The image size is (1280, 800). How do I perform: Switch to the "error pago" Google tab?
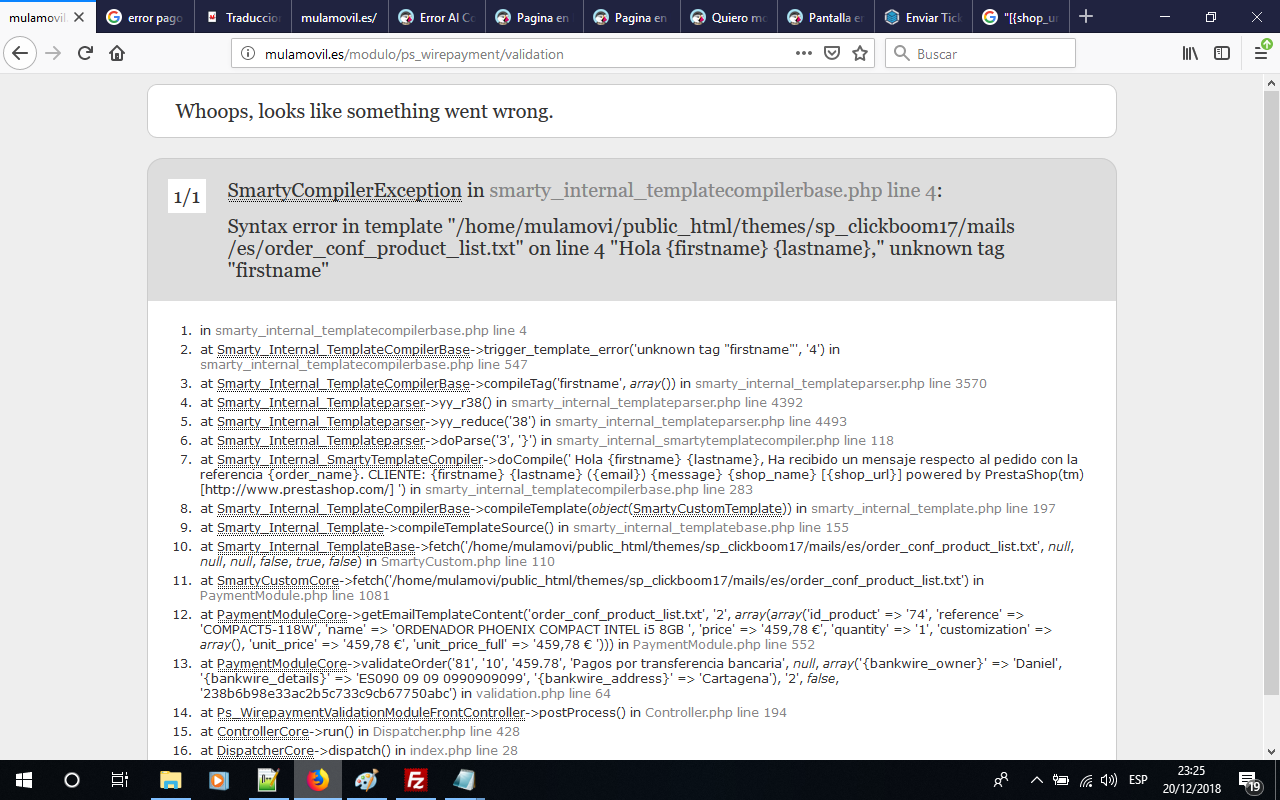pos(145,17)
